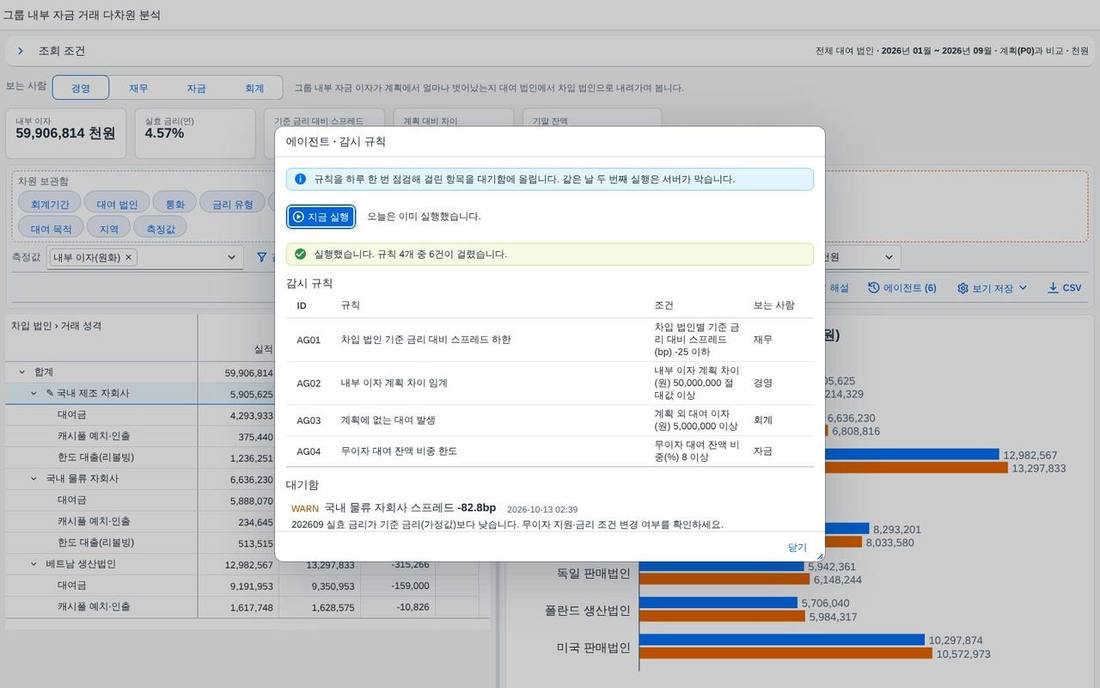1100x688 pixels.
Task: Select the 경영 viewer tab
Action: point(81,88)
